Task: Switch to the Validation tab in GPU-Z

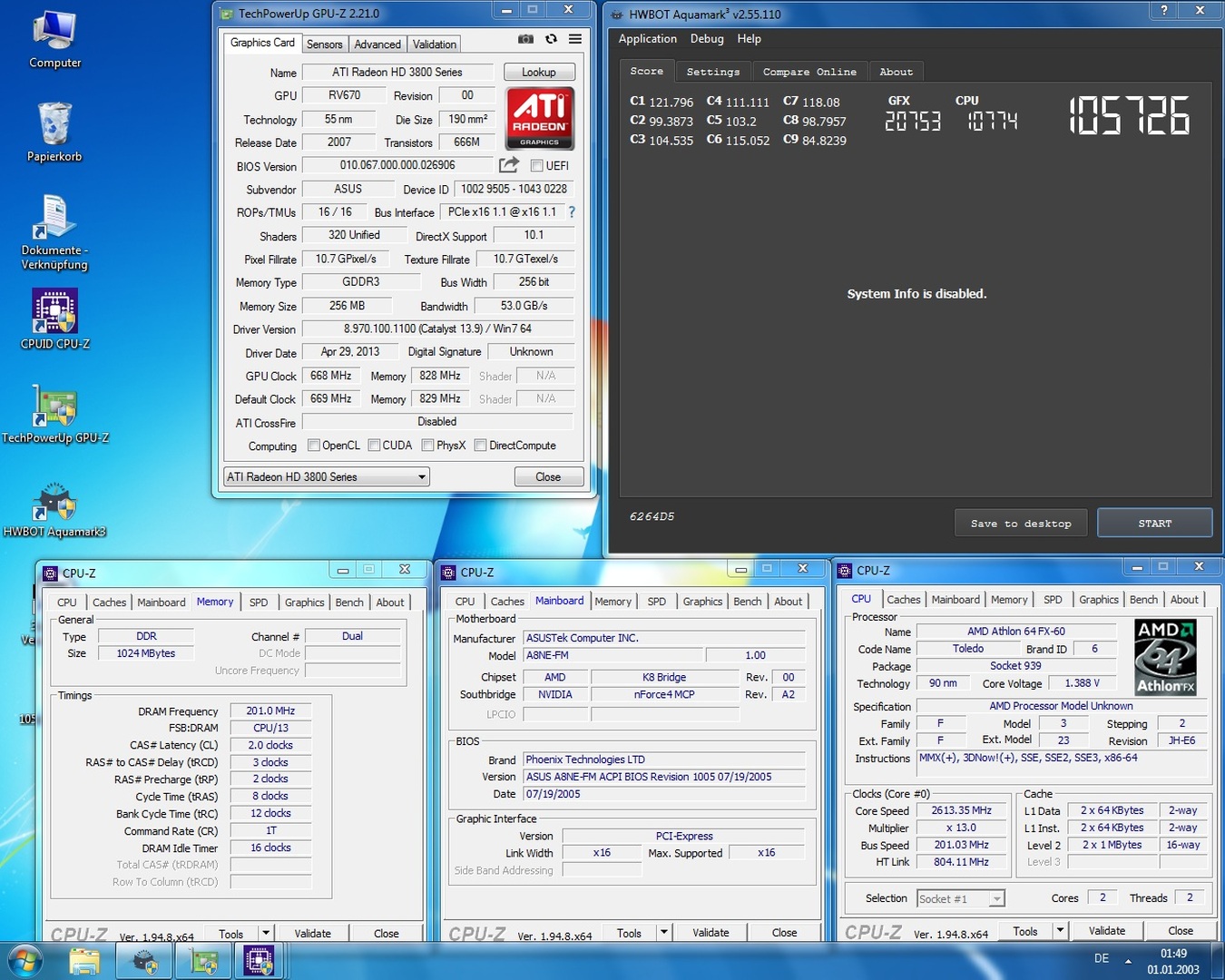Action: [x=435, y=44]
